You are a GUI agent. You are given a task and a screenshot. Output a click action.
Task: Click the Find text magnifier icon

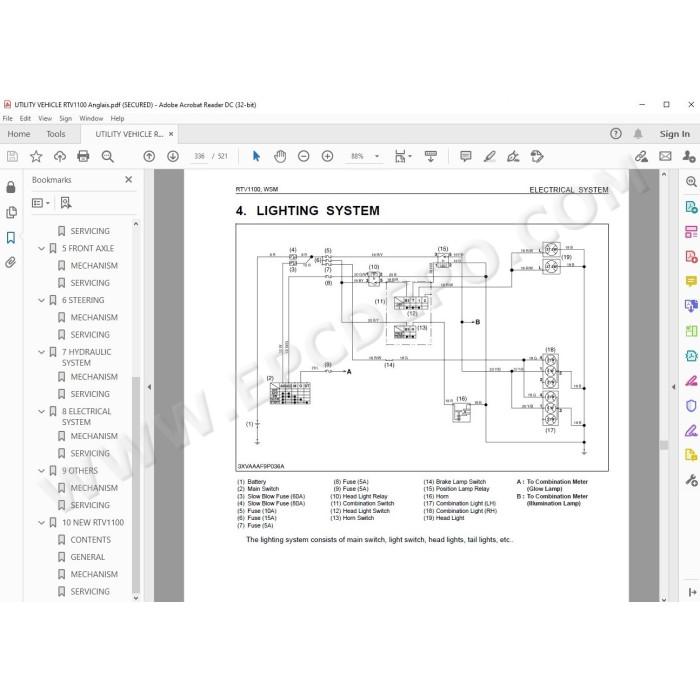tap(107, 156)
